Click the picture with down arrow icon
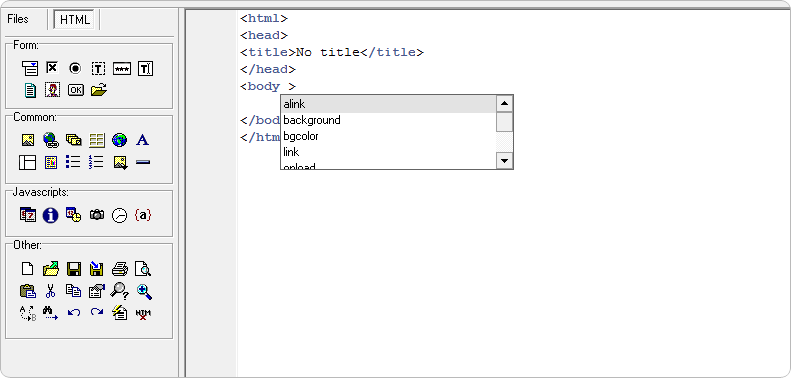Screen dimensions: 791x378 pyautogui.click(x=120, y=162)
